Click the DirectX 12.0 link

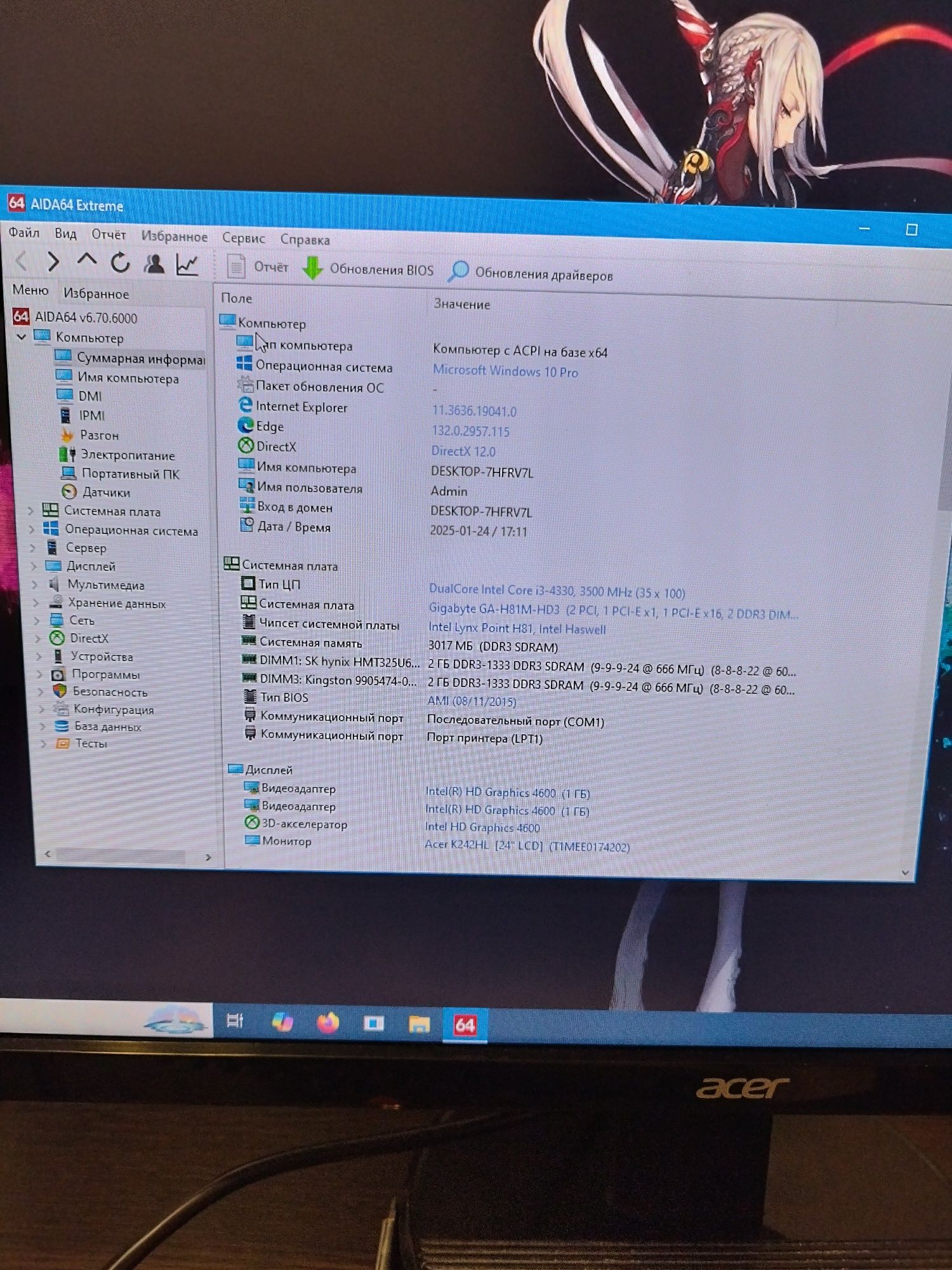coord(463,451)
